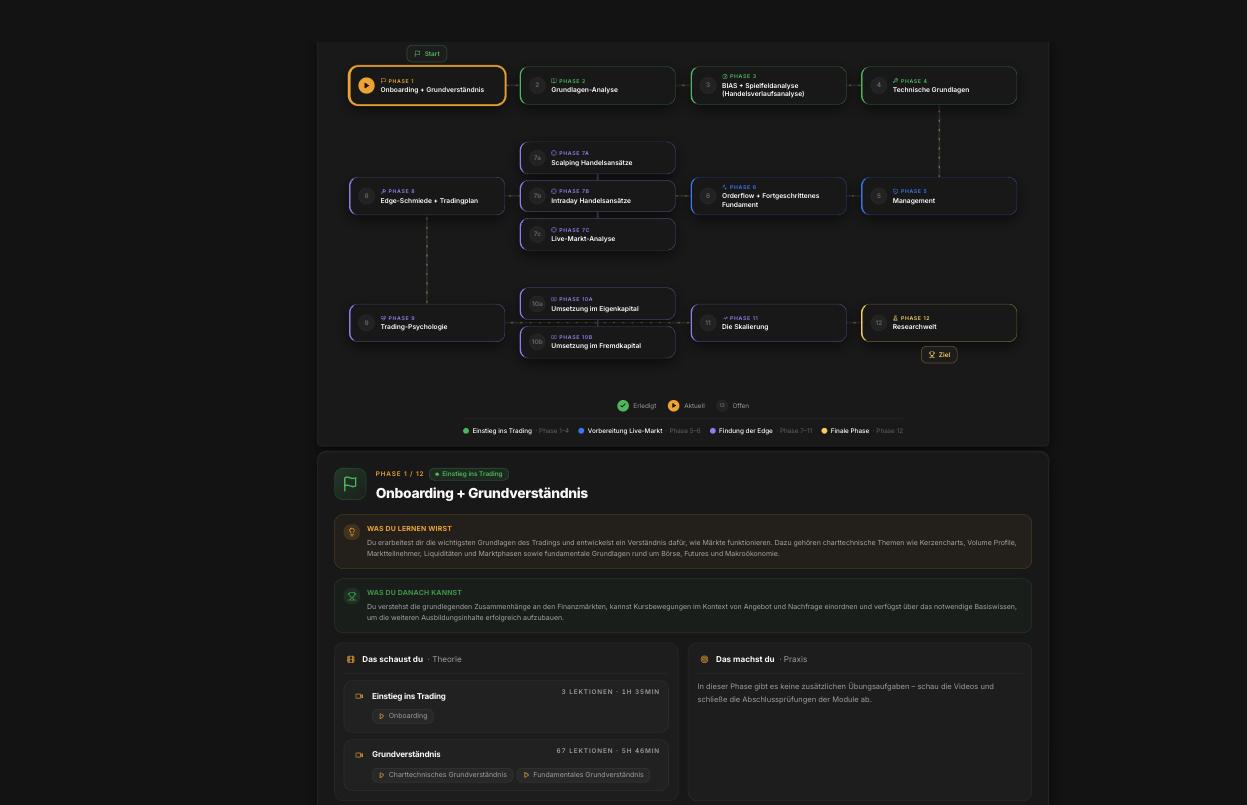Click the 10b badge on Umsetzung im Fremdkapital
This screenshot has height=805, width=1247.
(x=537, y=341)
